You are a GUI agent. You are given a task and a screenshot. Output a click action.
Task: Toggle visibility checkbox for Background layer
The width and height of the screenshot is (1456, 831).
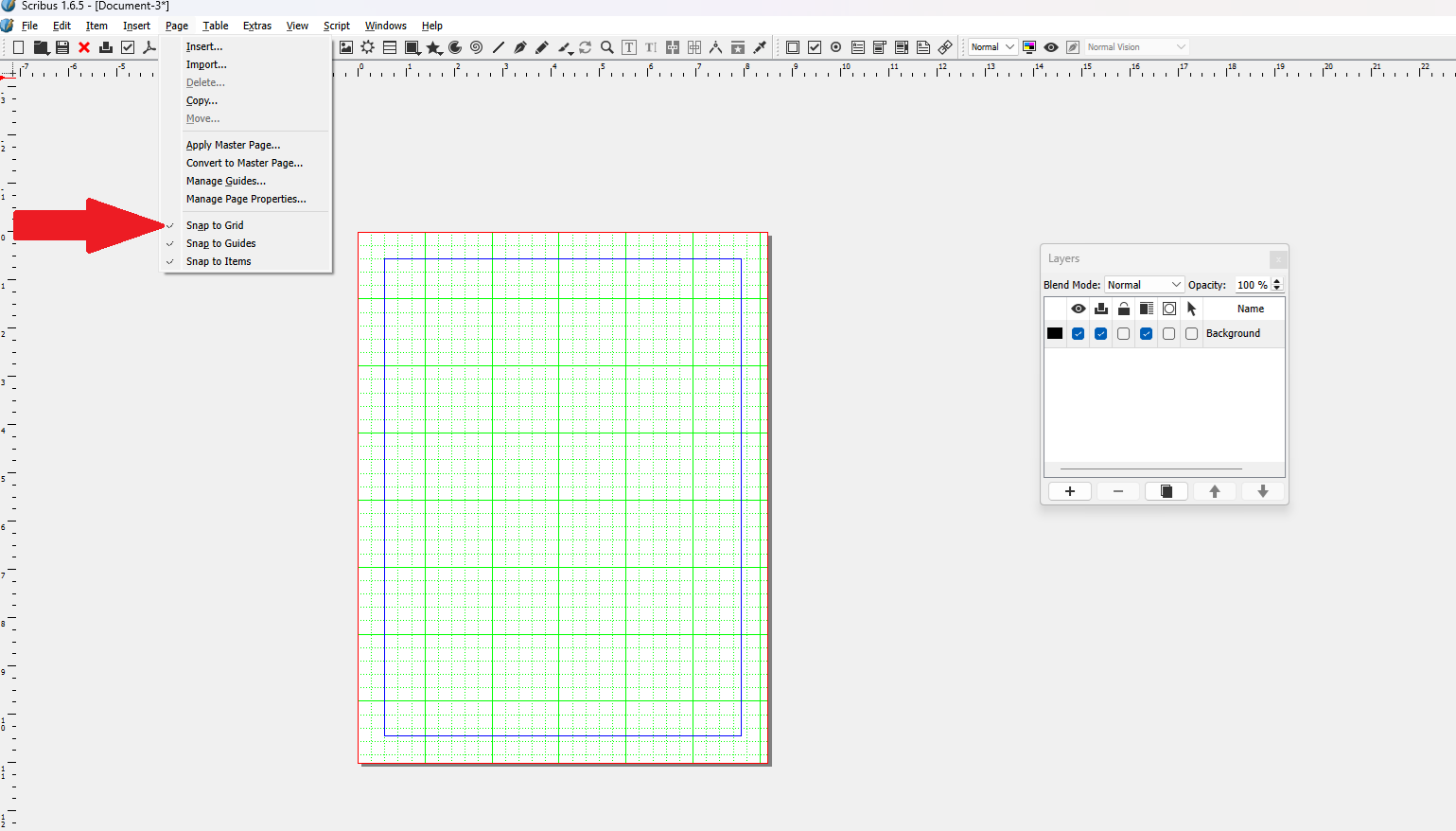(1079, 334)
